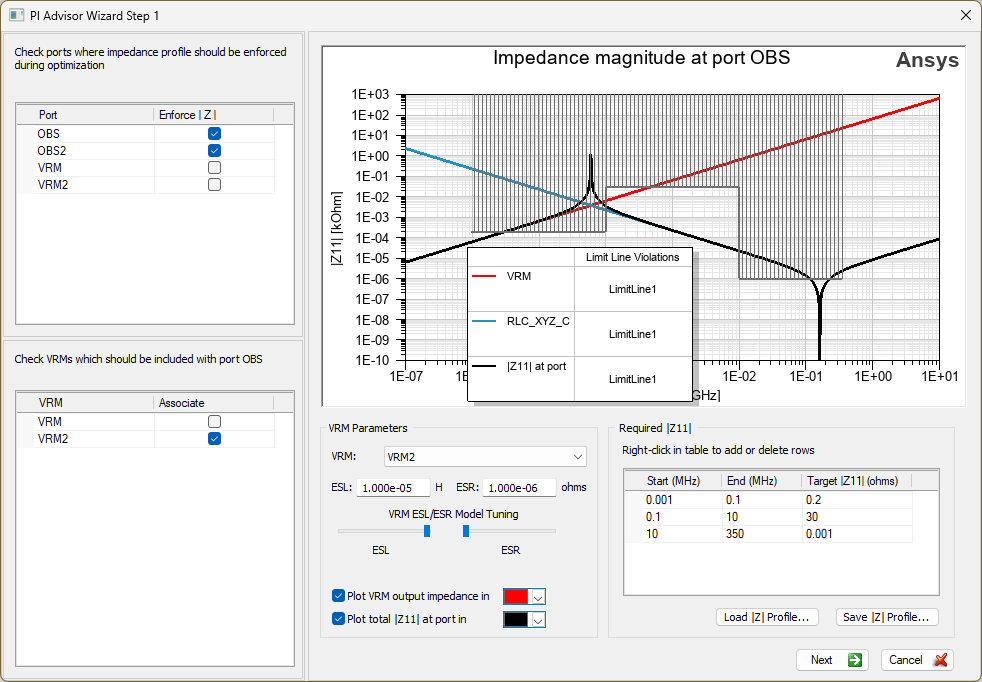Check Associate box for VRM row
This screenshot has width=982, height=682.
[x=214, y=422]
